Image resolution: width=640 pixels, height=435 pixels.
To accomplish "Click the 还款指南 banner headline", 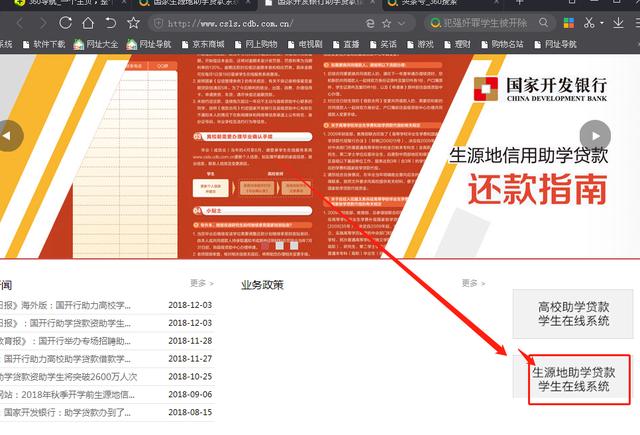I will tap(538, 189).
